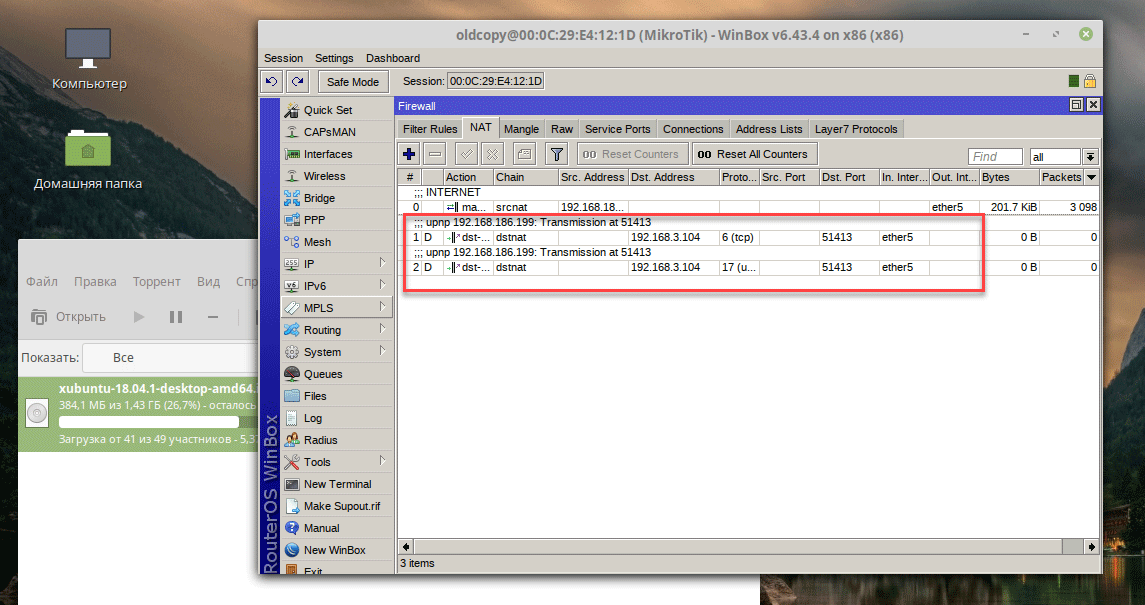
Task: Open Files in sidebar
Action: pos(337,396)
